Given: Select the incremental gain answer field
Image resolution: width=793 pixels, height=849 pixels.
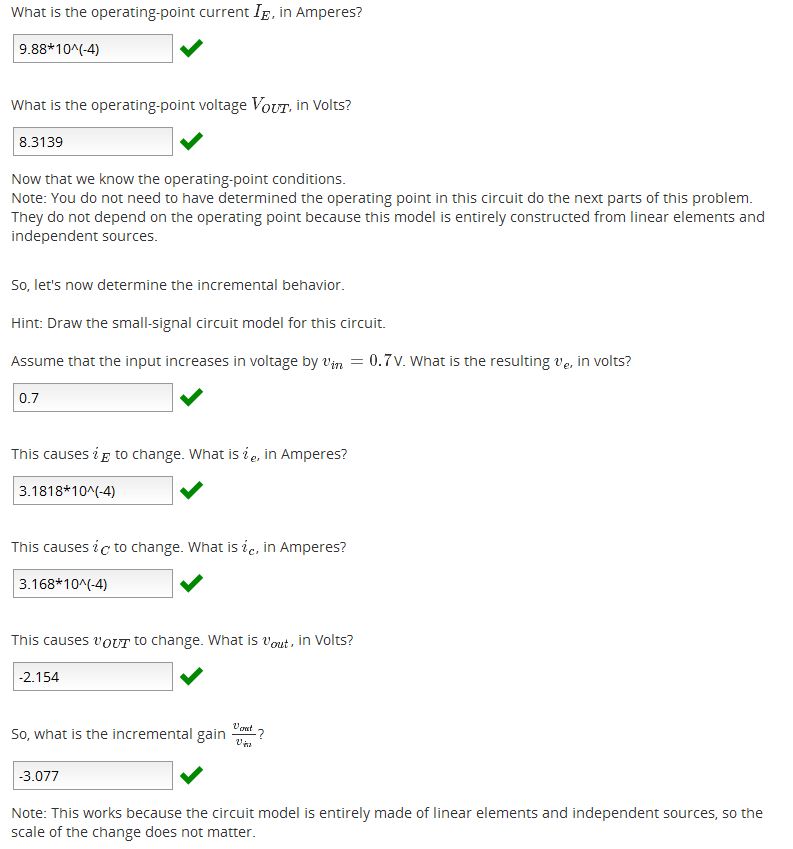Looking at the screenshot, I should 93,775.
